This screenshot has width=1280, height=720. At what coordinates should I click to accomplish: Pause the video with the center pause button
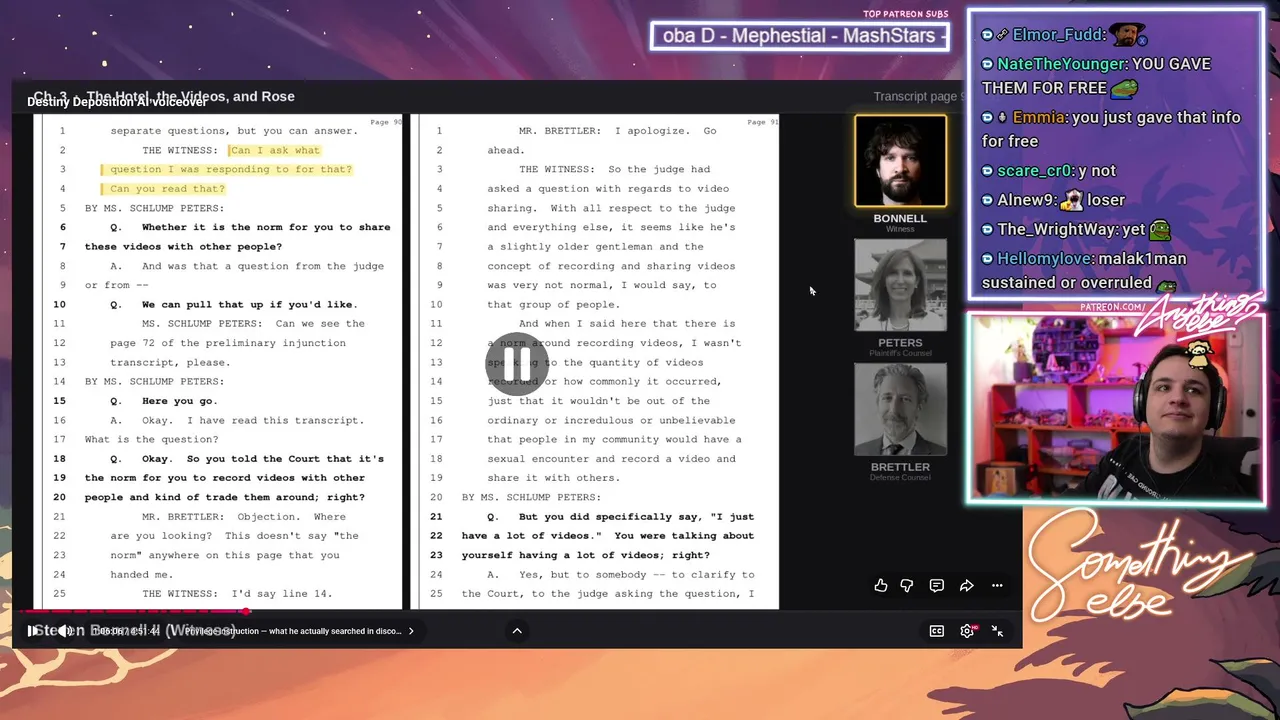point(517,362)
